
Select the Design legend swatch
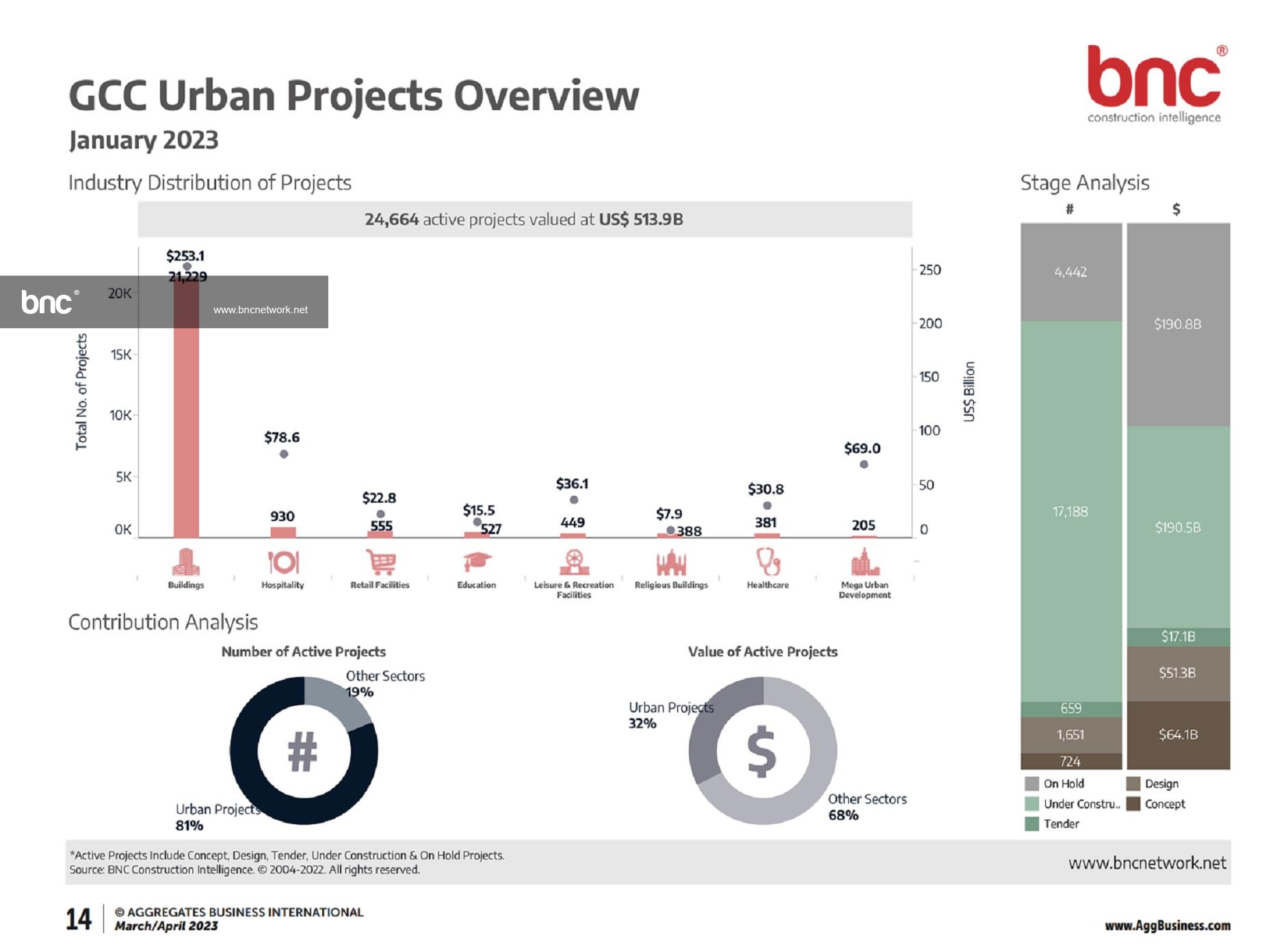point(1133,784)
